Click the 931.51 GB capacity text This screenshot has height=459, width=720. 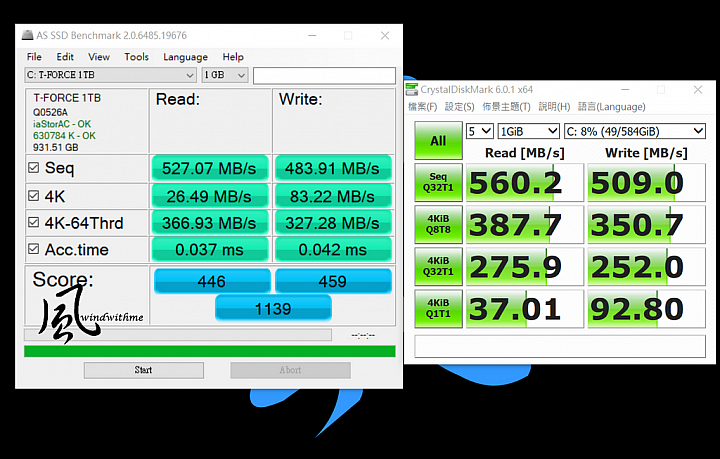56,148
